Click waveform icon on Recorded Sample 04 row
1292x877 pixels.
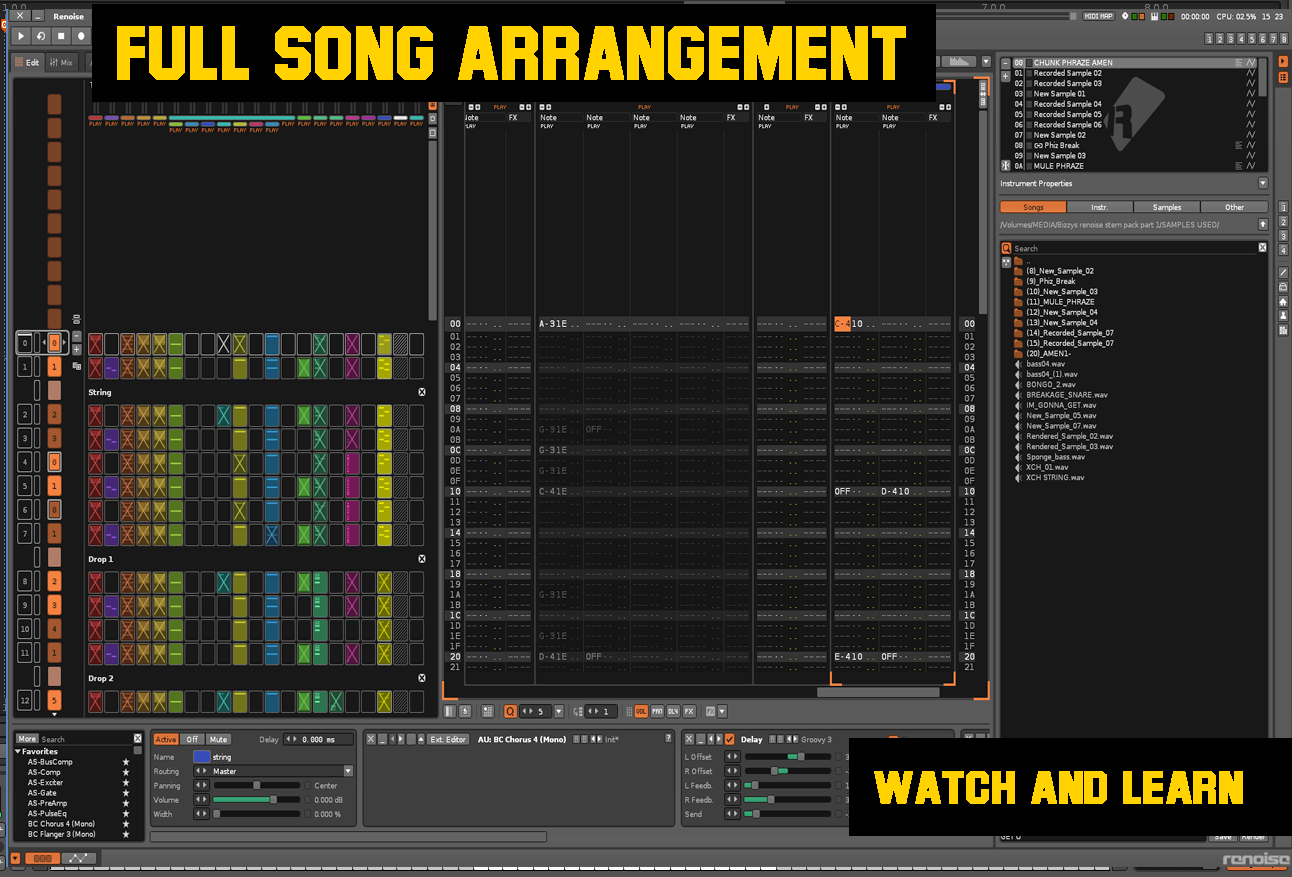(x=1250, y=104)
